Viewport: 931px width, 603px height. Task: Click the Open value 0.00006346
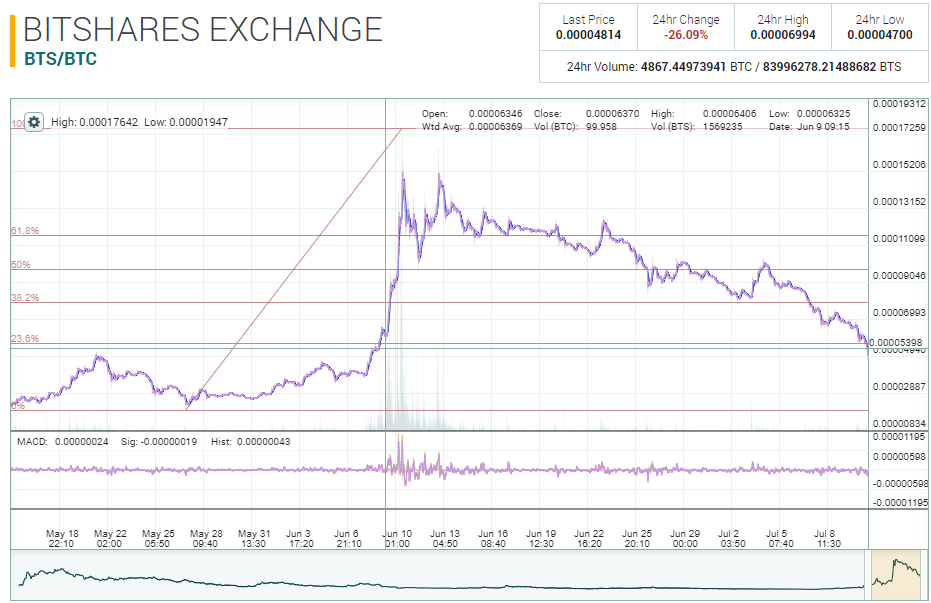pyautogui.click(x=495, y=113)
